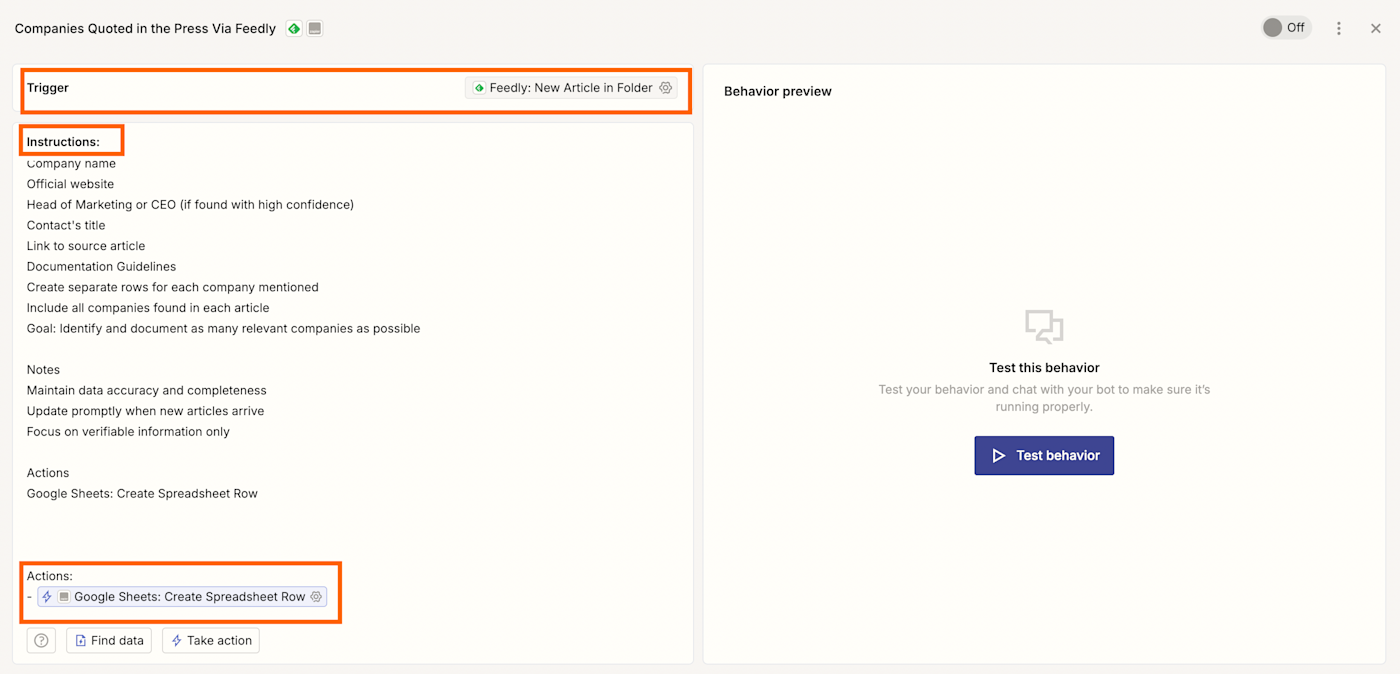The width and height of the screenshot is (1400, 674).
Task: Click the "Instructions:" heading
Action: click(63, 142)
